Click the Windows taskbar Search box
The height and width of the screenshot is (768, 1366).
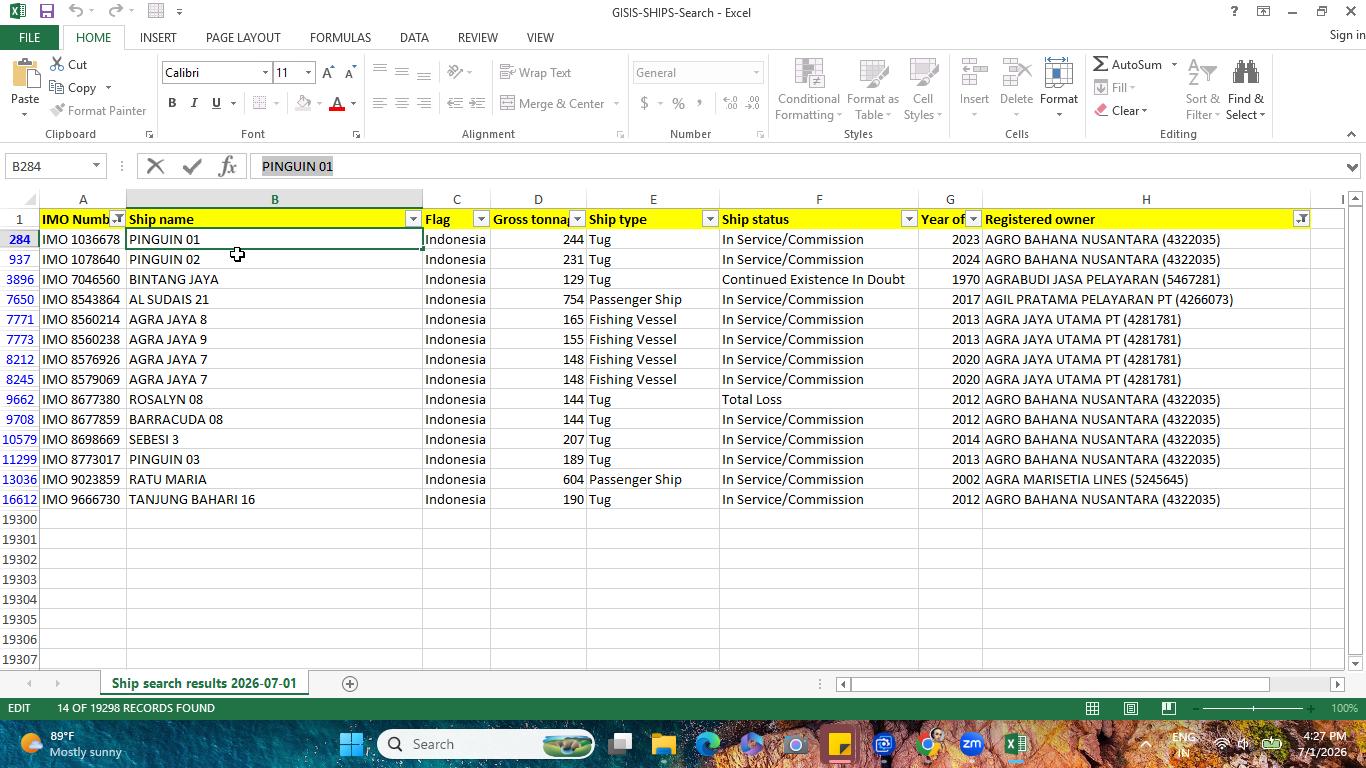pos(485,744)
